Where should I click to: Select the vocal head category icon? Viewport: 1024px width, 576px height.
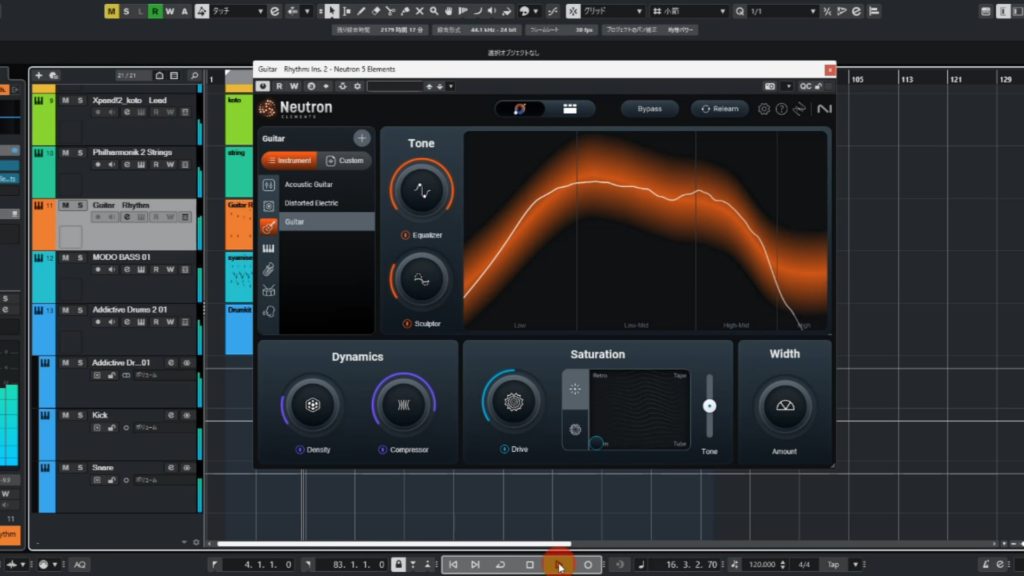(x=269, y=312)
